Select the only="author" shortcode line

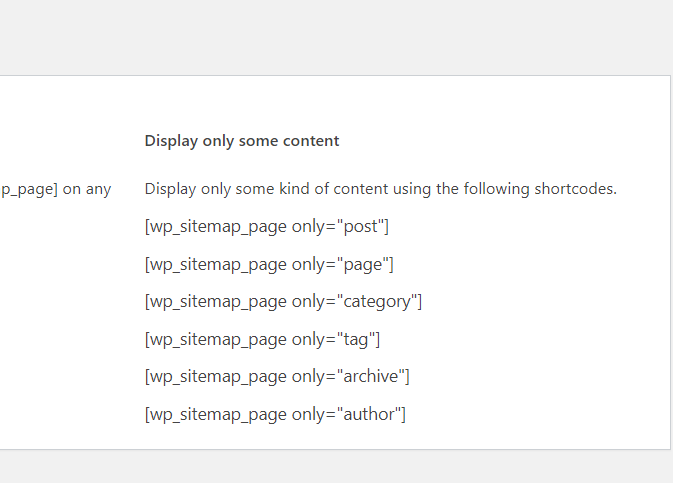click(x=275, y=414)
